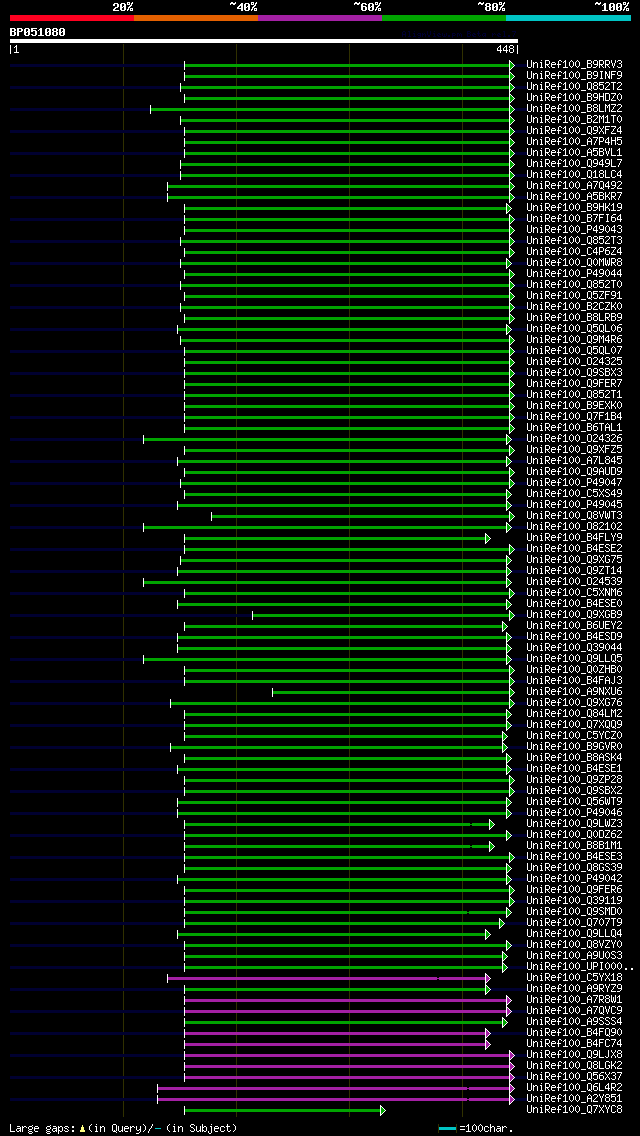640x1136 pixels.
Task: Select hit label UniRef100_Q8GS39
Action: click(x=574, y=867)
